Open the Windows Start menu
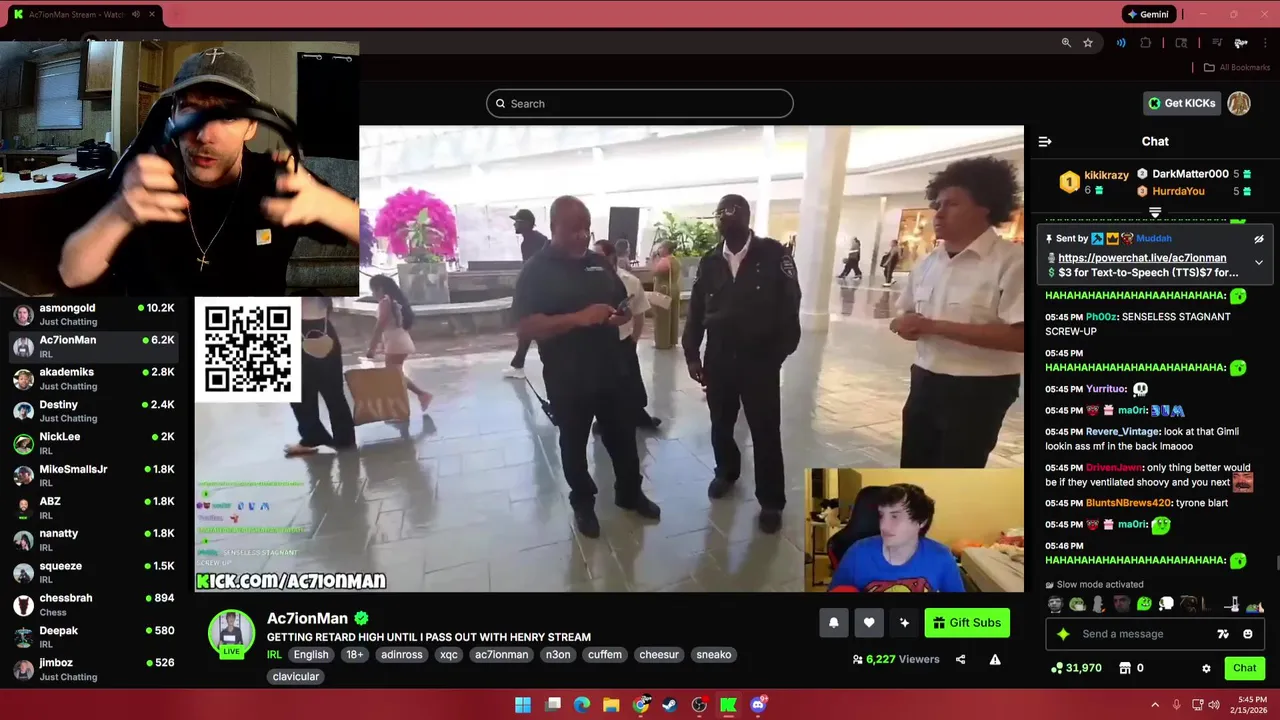Screen dimensions: 1280x720 [x=523, y=705]
